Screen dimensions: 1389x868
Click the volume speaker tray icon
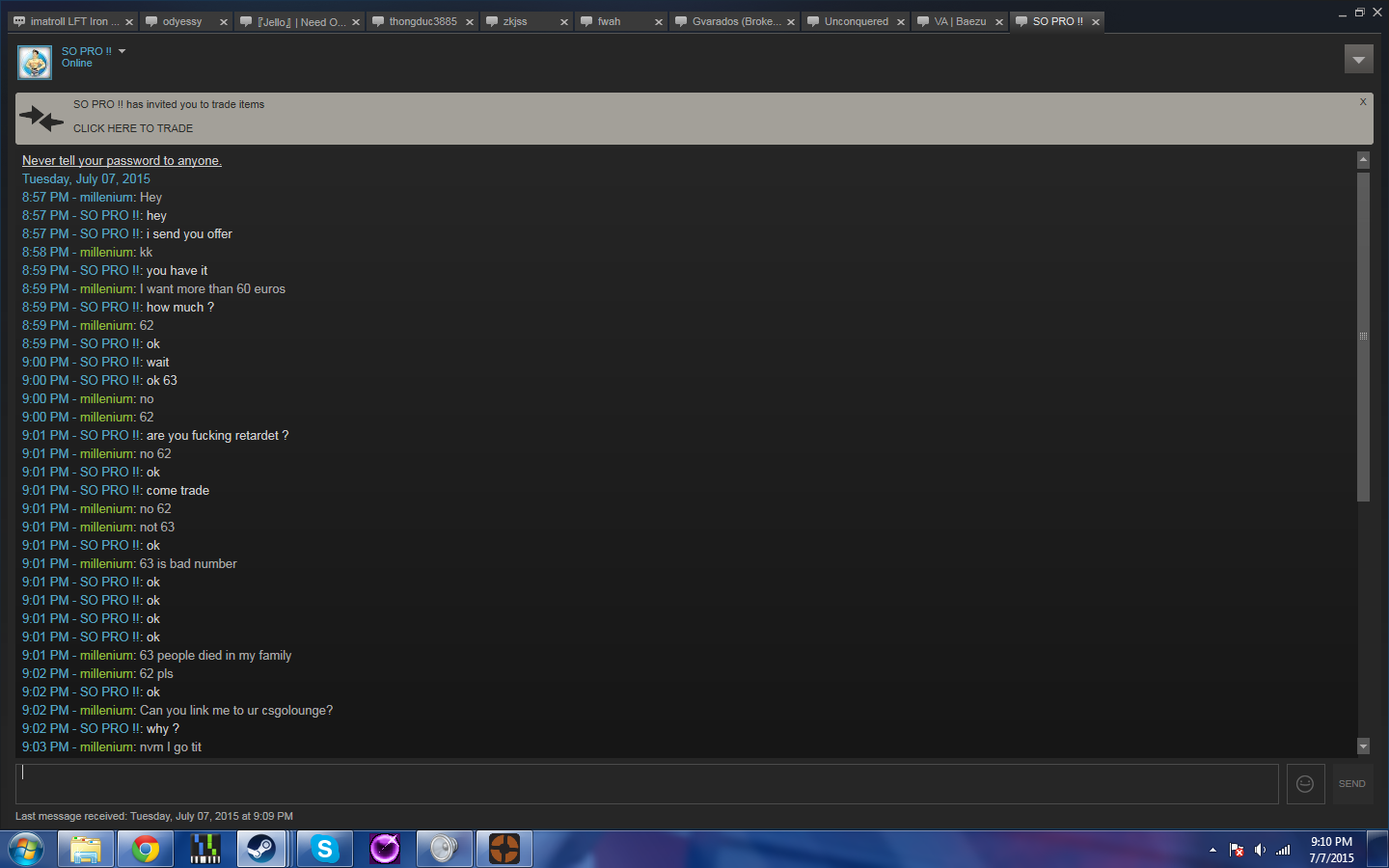(1260, 850)
